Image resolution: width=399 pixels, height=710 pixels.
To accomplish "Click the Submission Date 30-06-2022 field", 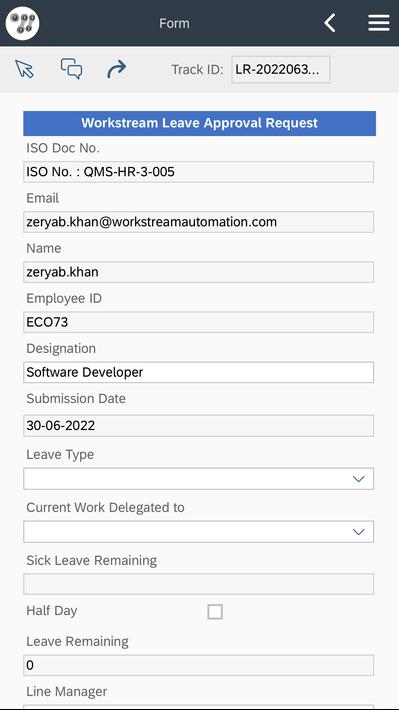I will [x=198, y=426].
